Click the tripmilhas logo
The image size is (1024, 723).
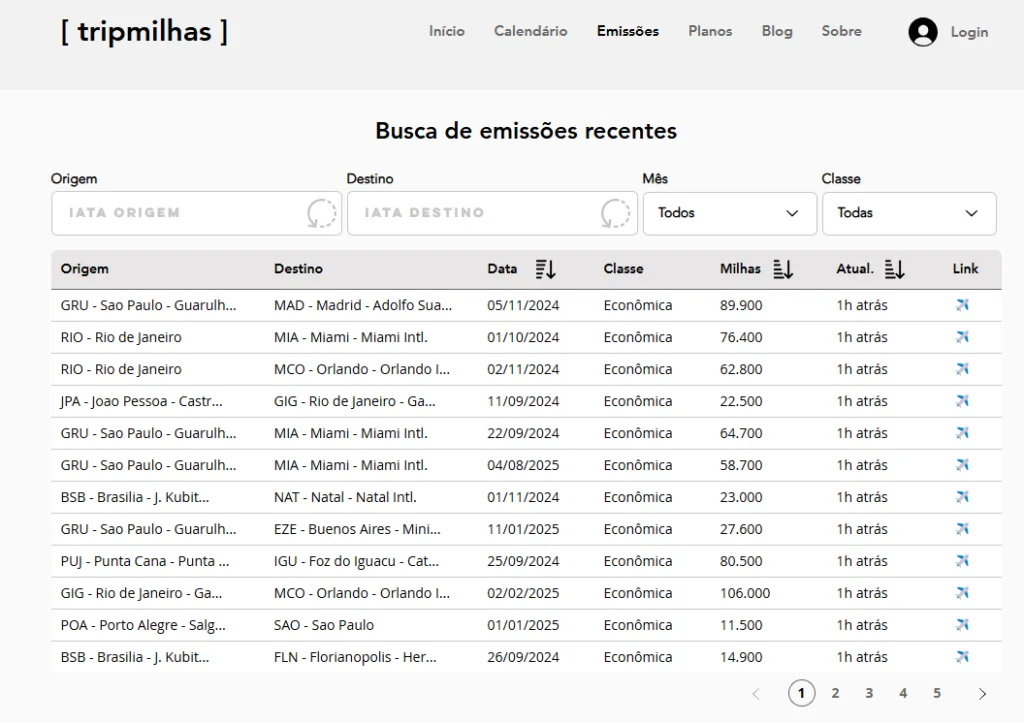pyautogui.click(x=144, y=31)
